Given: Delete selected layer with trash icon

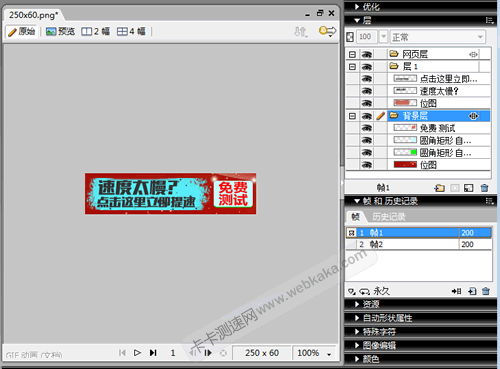Looking at the screenshot, I should click(x=485, y=188).
